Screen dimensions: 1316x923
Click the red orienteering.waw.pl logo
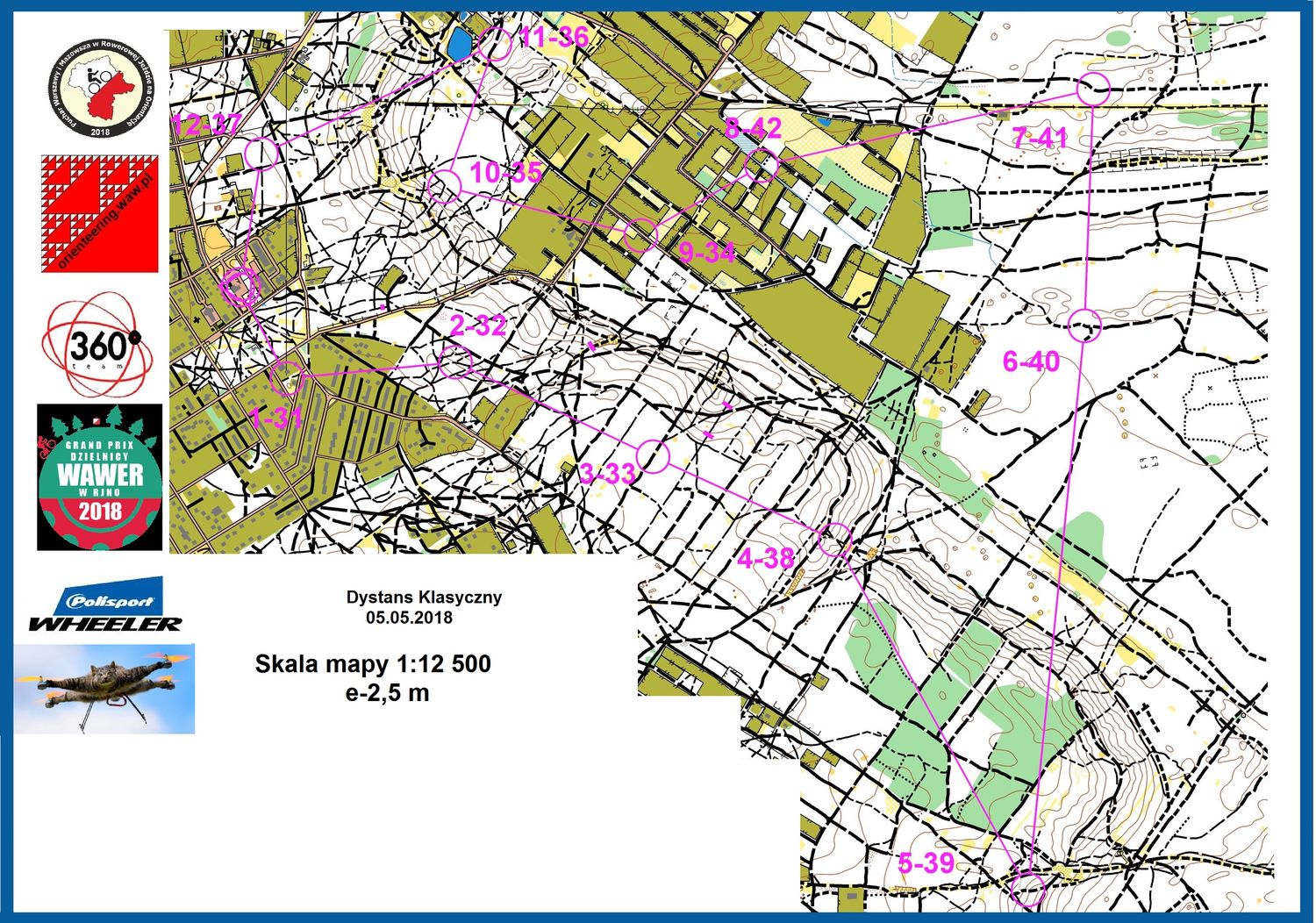click(99, 214)
